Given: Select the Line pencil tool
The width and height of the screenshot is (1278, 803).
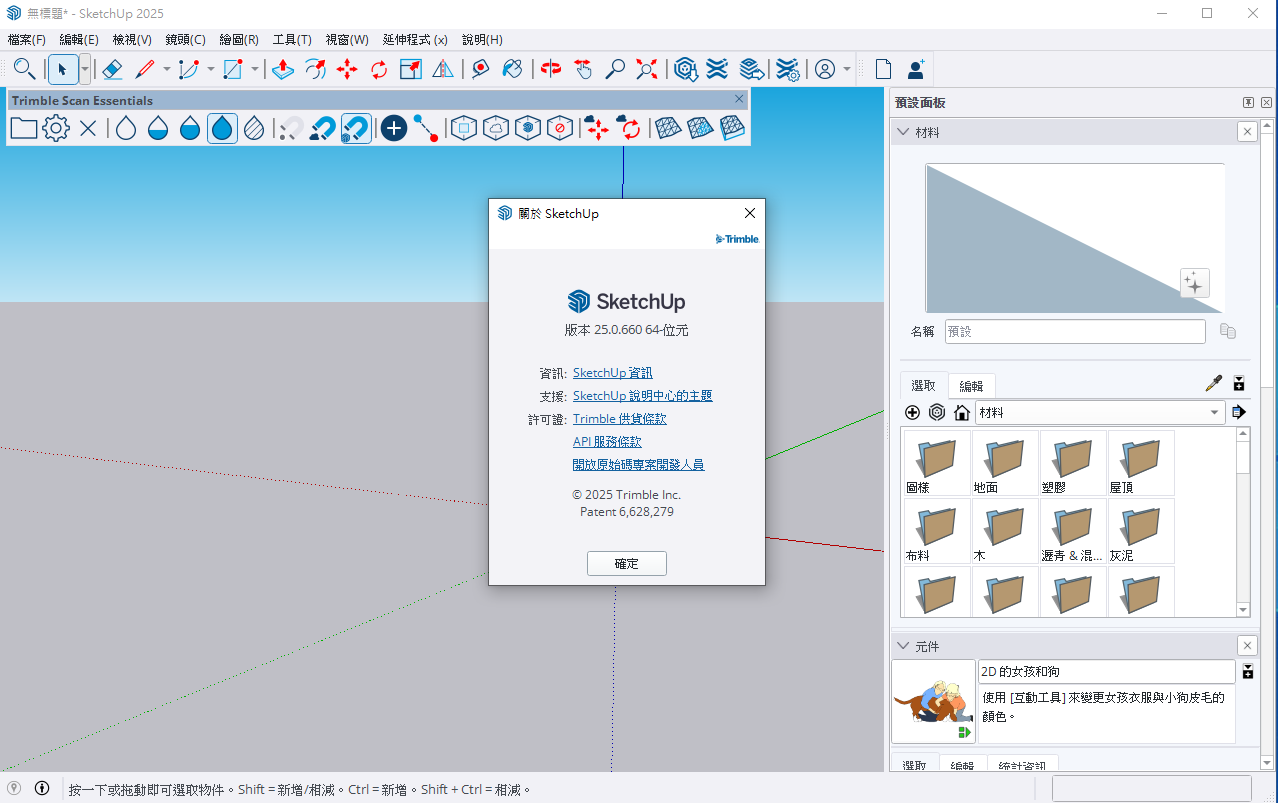Looking at the screenshot, I should [x=145, y=69].
